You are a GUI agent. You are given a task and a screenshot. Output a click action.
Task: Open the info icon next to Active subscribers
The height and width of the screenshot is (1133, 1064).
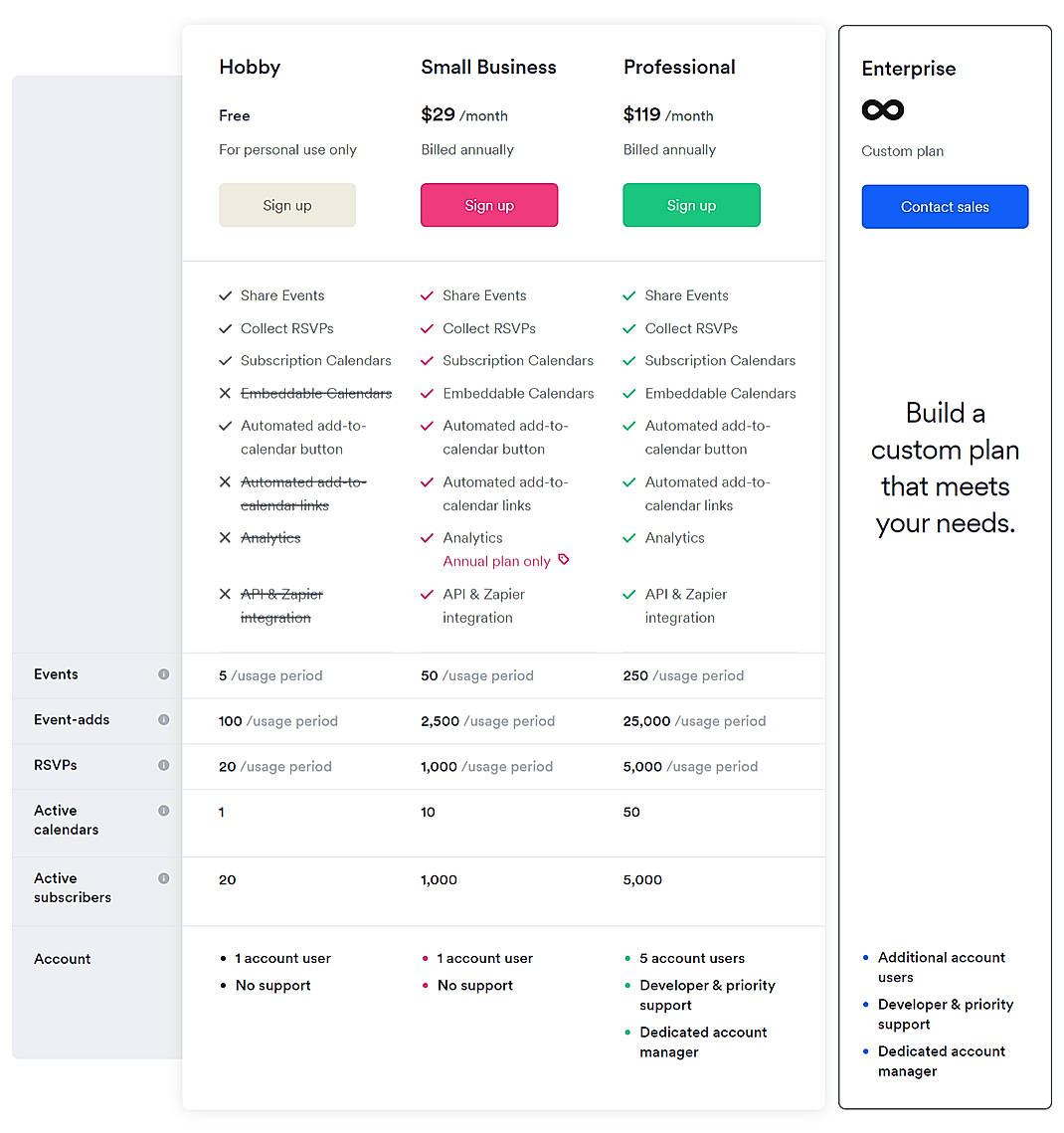pos(164,878)
